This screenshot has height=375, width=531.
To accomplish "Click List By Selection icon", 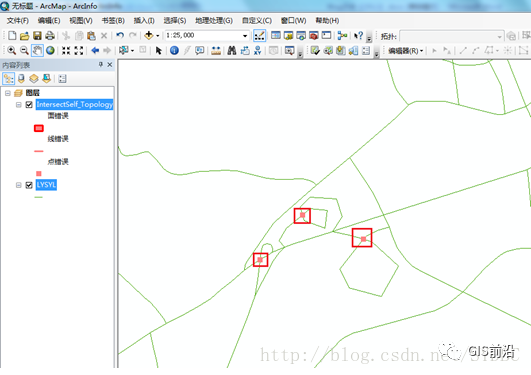I will pos(46,79).
